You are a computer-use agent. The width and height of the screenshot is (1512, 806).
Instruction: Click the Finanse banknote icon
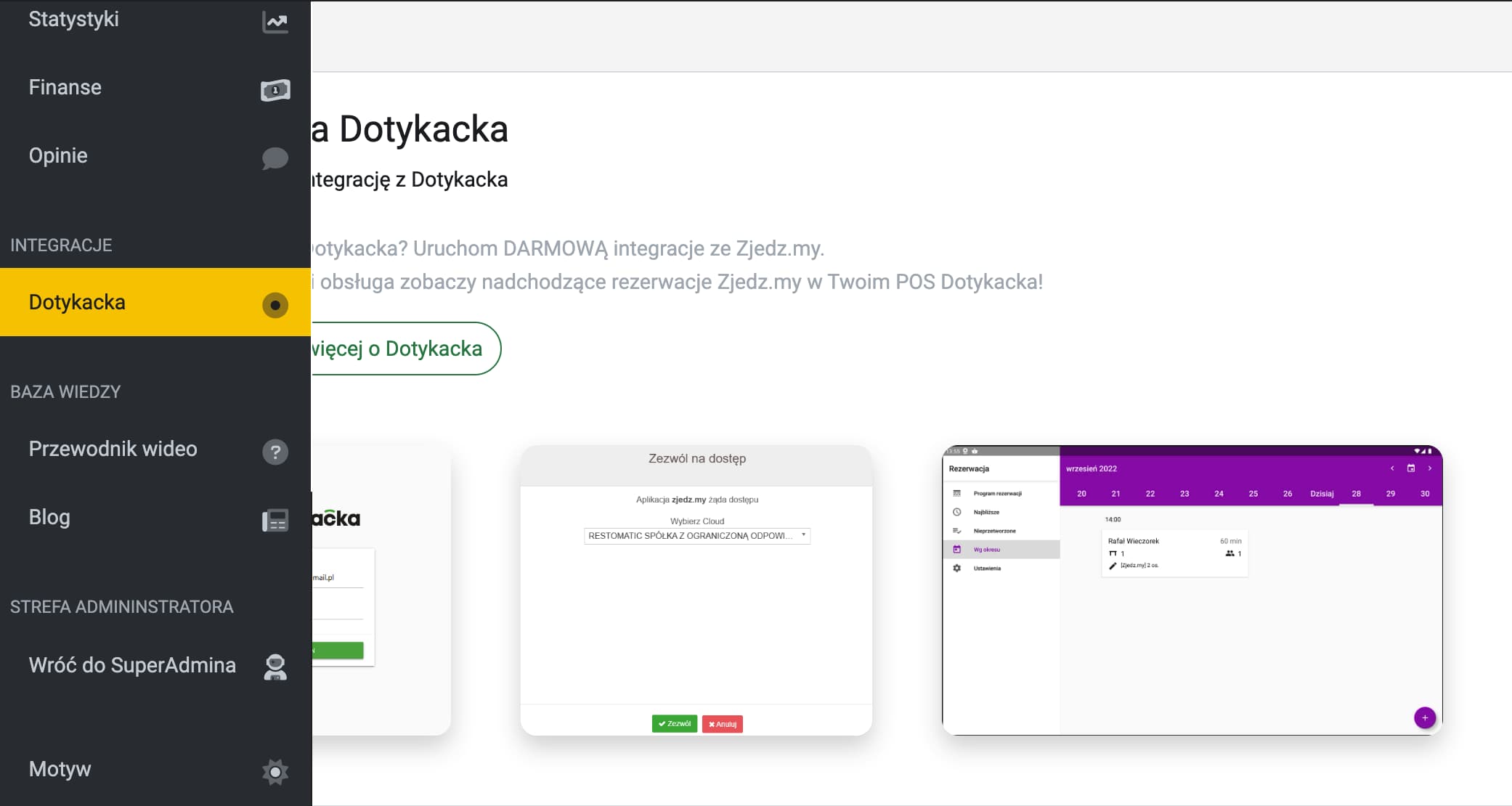point(275,90)
